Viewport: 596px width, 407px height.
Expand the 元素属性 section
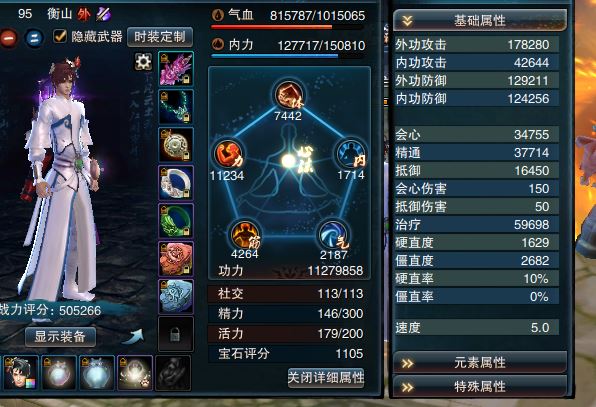(x=480, y=363)
